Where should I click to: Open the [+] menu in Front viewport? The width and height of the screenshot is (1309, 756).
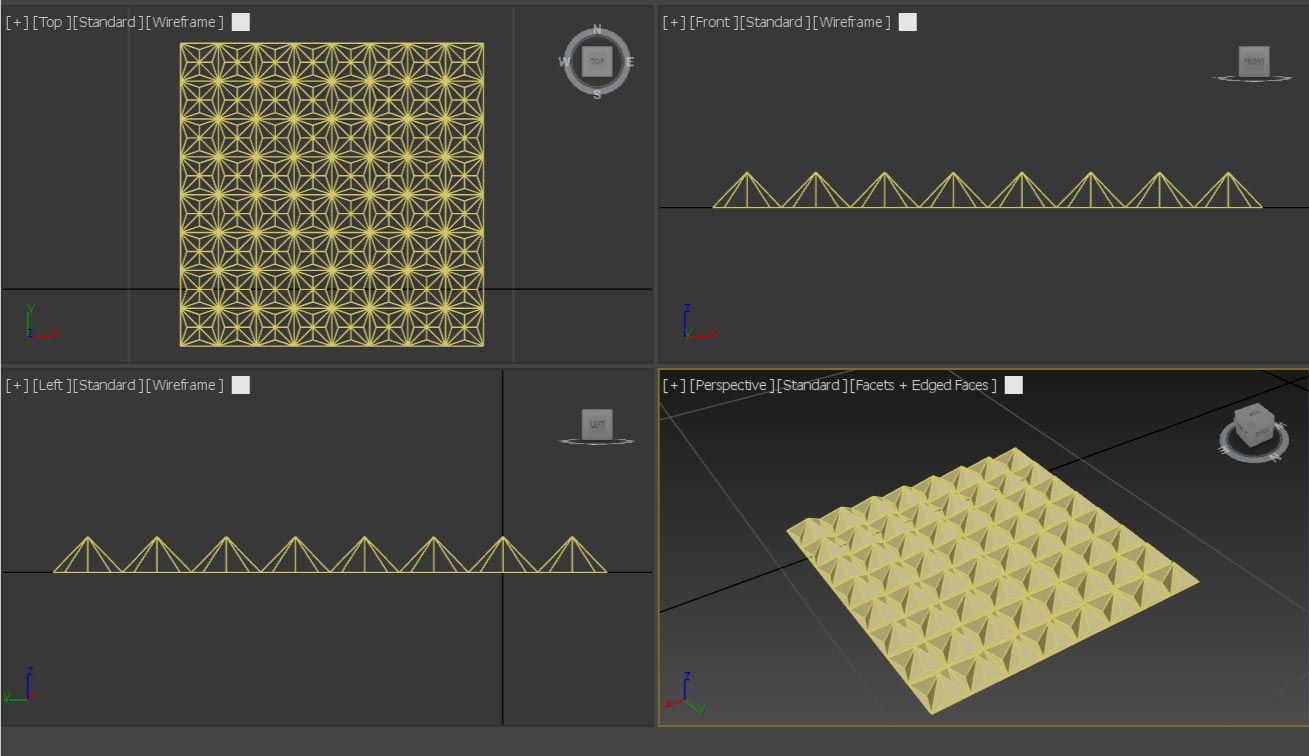[x=674, y=22]
